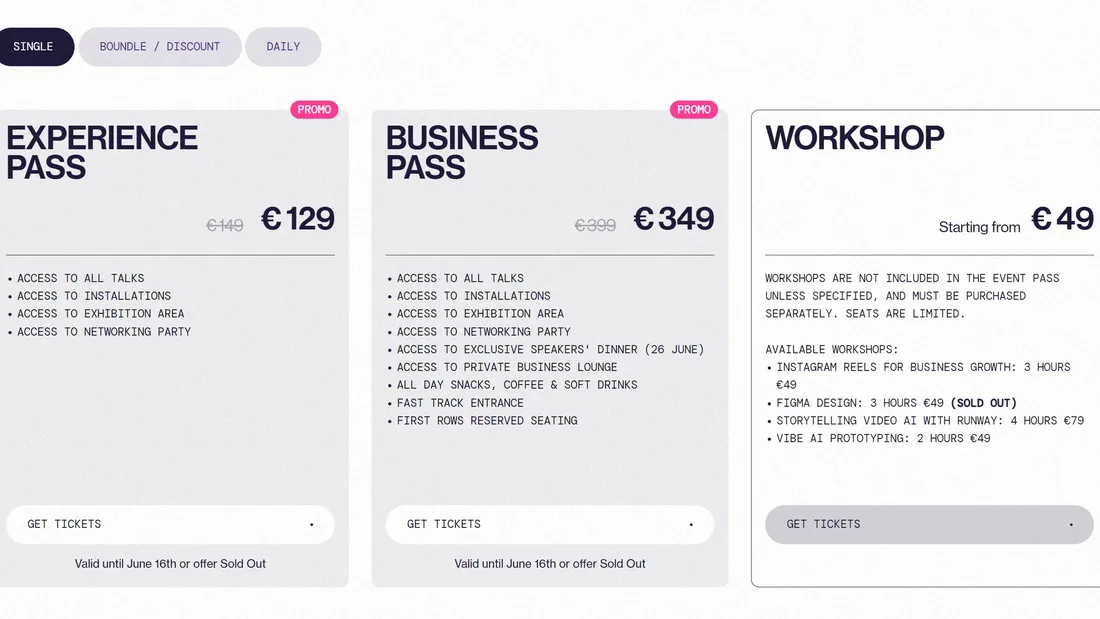
Task: Select the SINGLE tickets tab
Action: coord(34,47)
